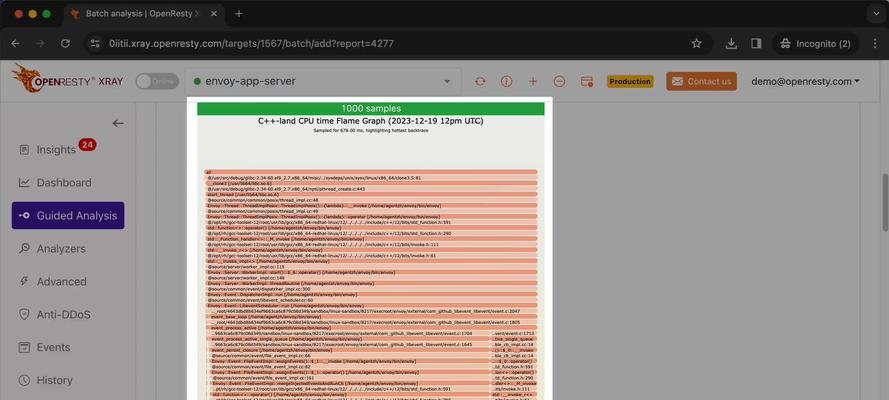
Task: Click the site settings icon in address bar
Action: (95, 44)
